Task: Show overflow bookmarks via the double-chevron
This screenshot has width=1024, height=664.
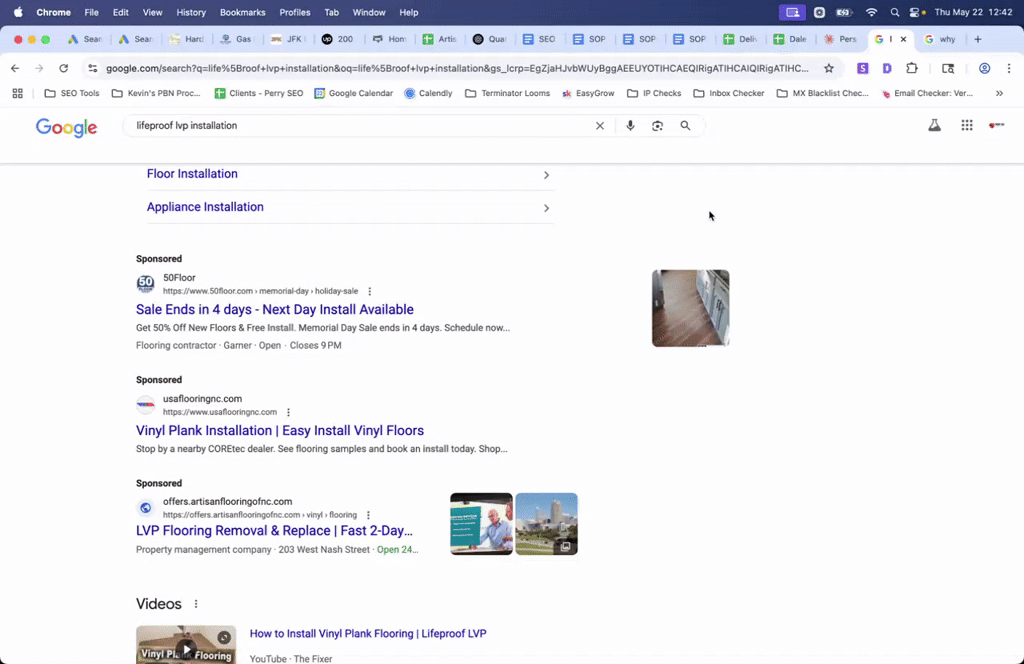Action: coord(998,92)
